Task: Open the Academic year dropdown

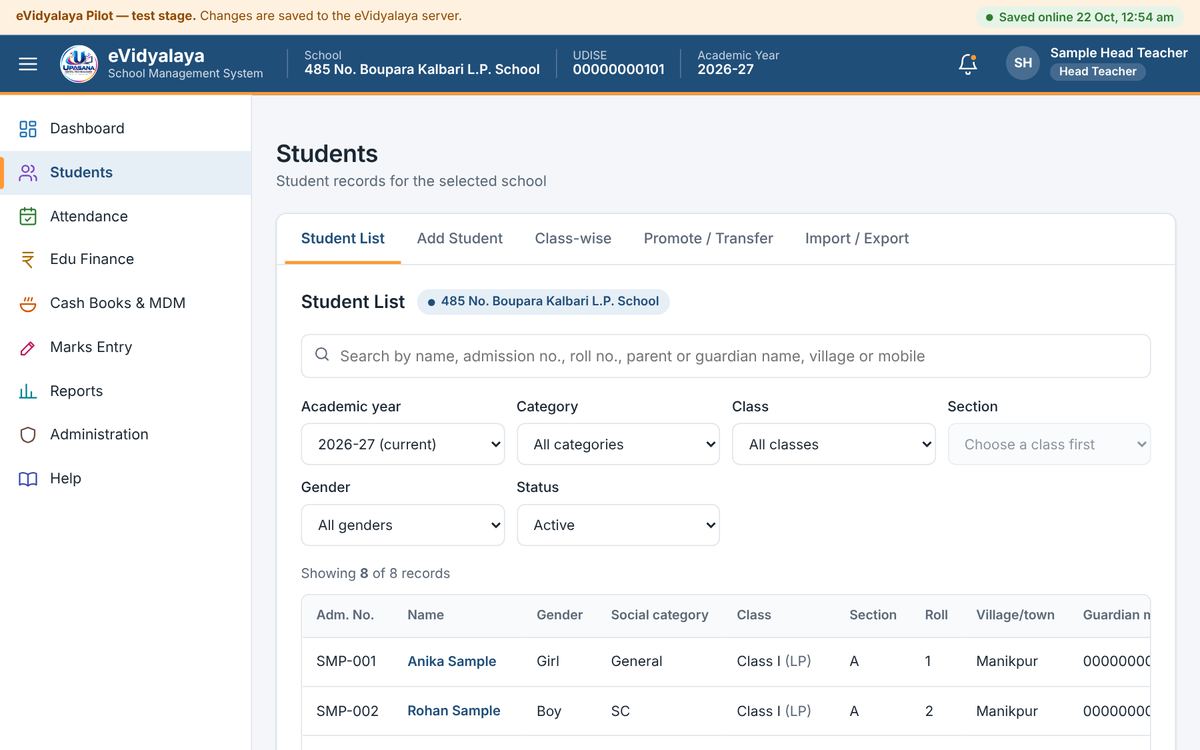Action: [403, 444]
